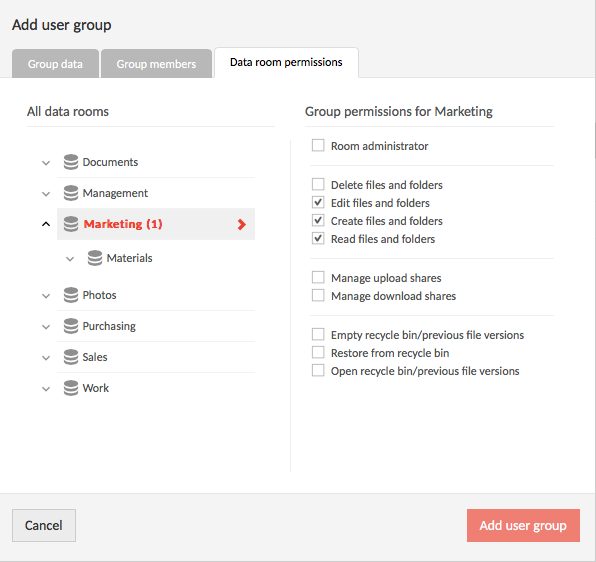This screenshot has height=562, width=596.
Task: Click the Sales data room database icon
Action: click(x=71, y=357)
